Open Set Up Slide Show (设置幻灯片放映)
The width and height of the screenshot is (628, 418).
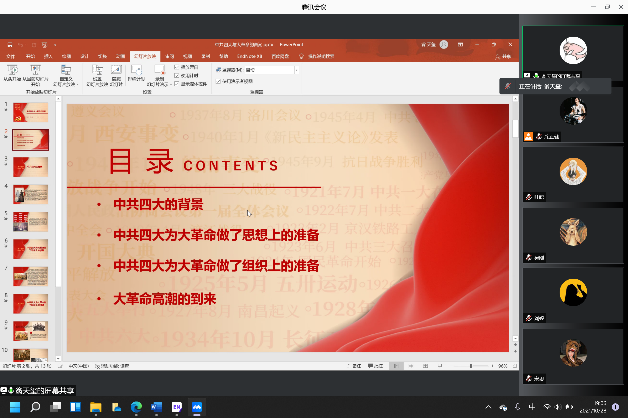click(98, 71)
